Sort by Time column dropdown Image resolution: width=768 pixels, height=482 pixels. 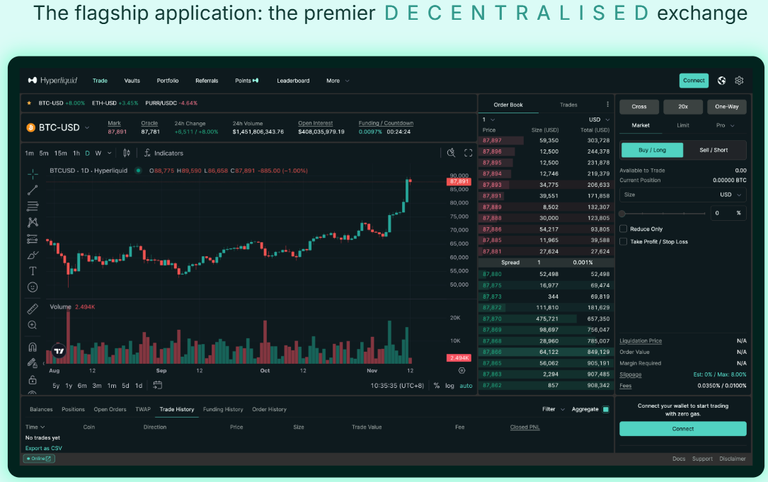coord(35,427)
